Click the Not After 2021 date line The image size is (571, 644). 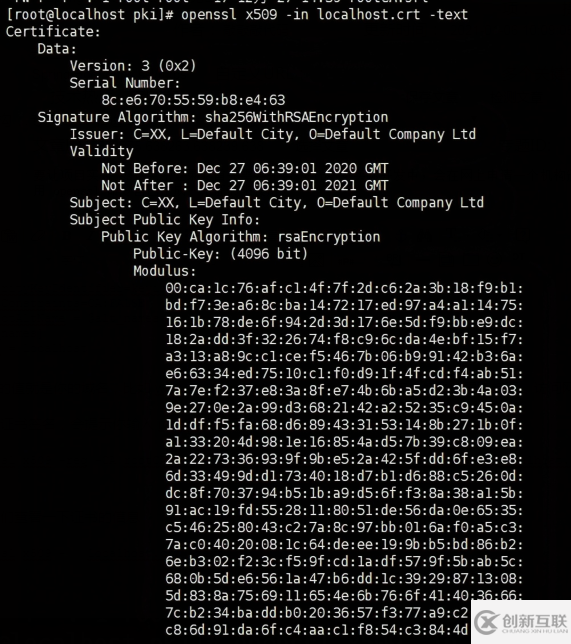(244, 185)
